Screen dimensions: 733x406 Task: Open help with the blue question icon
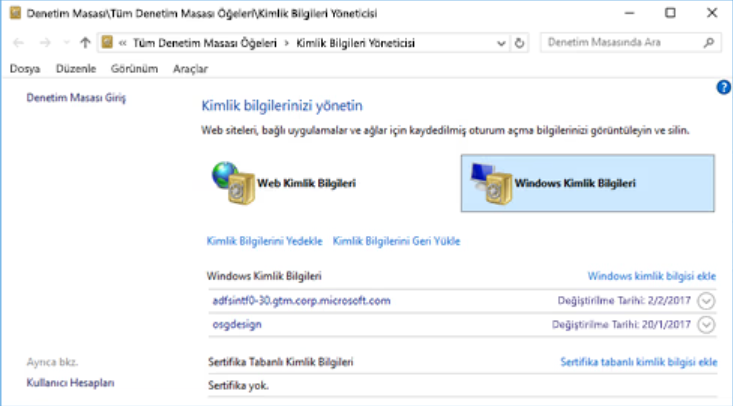(x=723, y=87)
